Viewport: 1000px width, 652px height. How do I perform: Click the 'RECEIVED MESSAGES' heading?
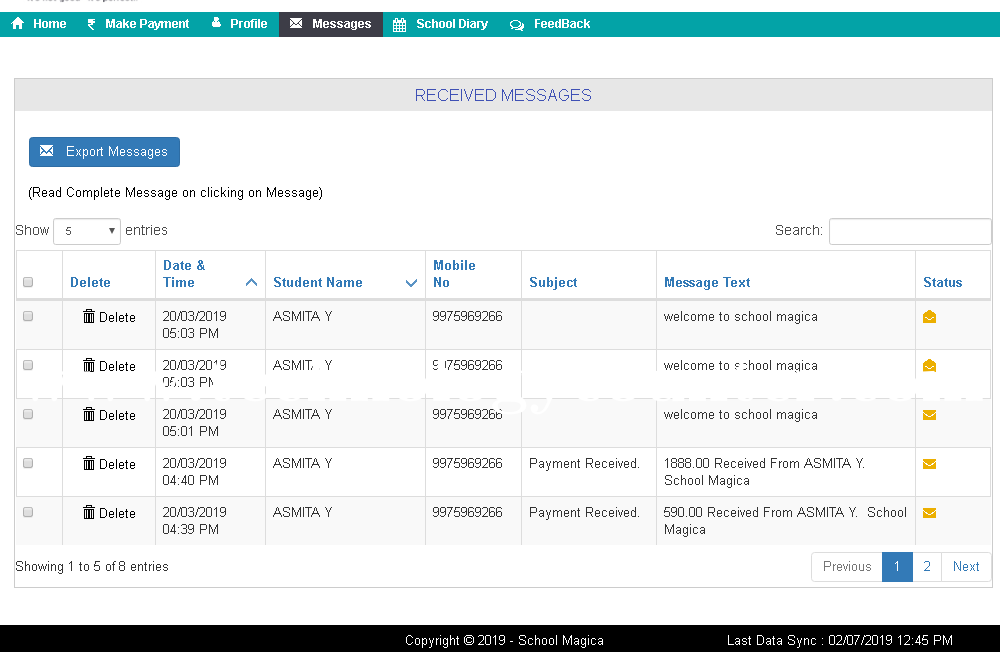coord(503,95)
